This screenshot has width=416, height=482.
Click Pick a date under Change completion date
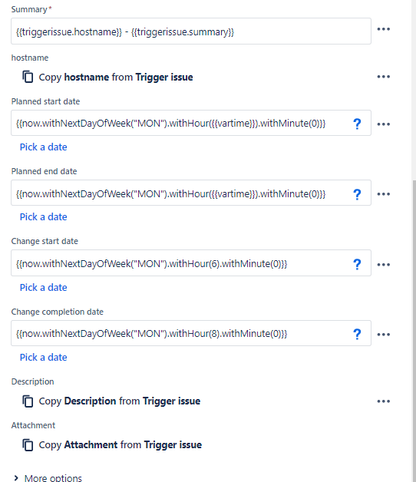tap(43, 357)
